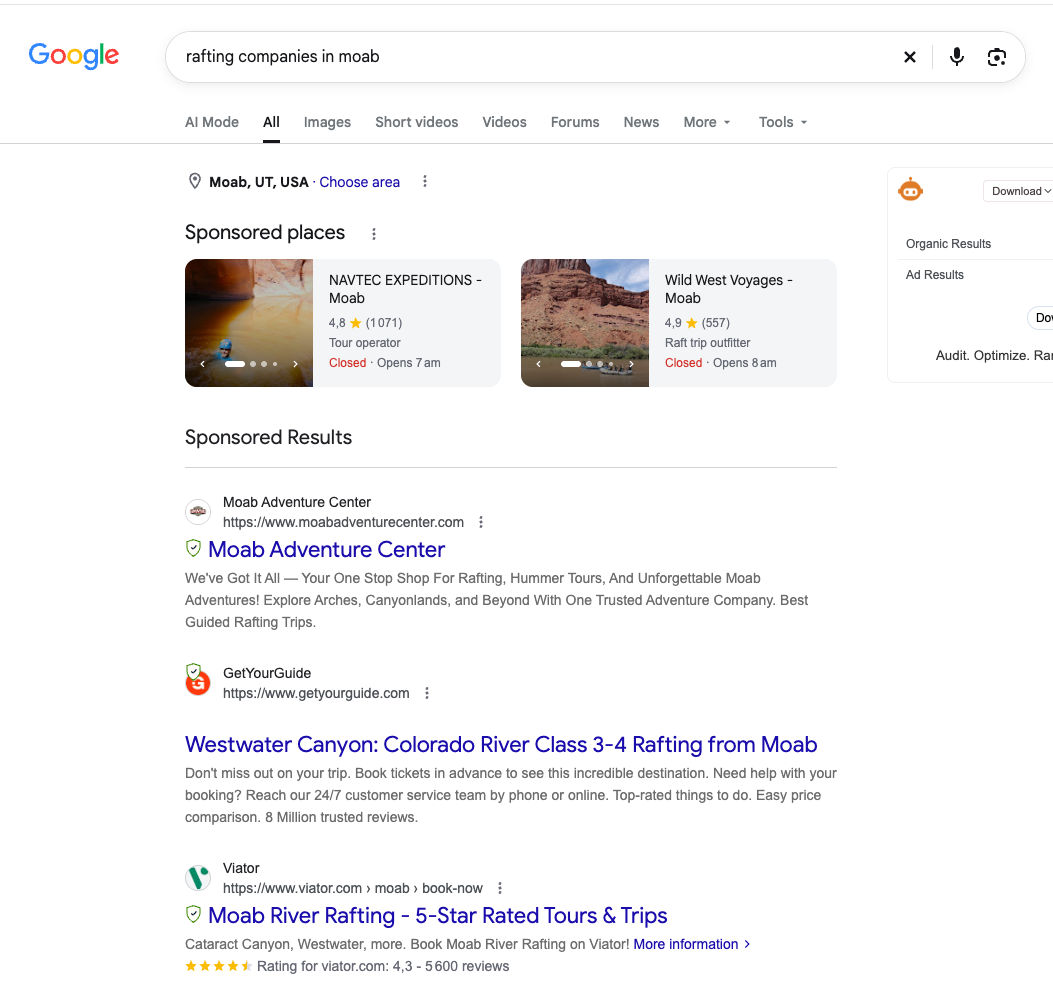Image resolution: width=1053 pixels, height=996 pixels.
Task: Click green shield icon beside Moab River Rafting title
Action: [x=193, y=914]
